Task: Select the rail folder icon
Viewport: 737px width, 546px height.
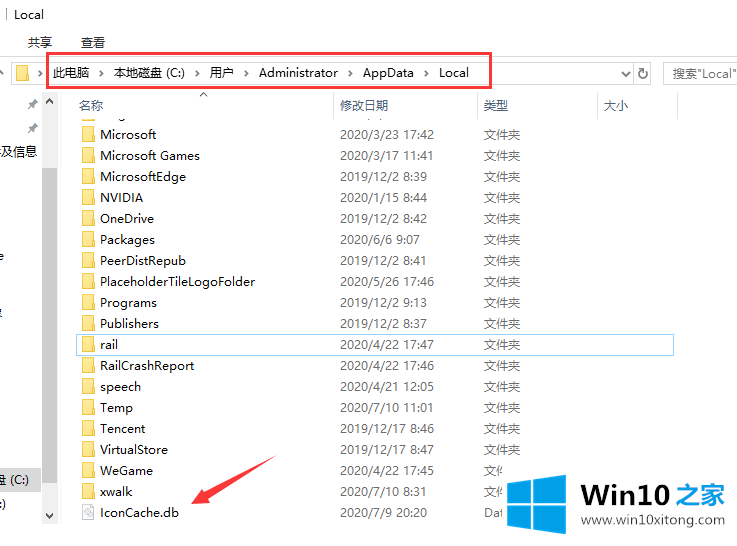Action: pyautogui.click(x=88, y=344)
